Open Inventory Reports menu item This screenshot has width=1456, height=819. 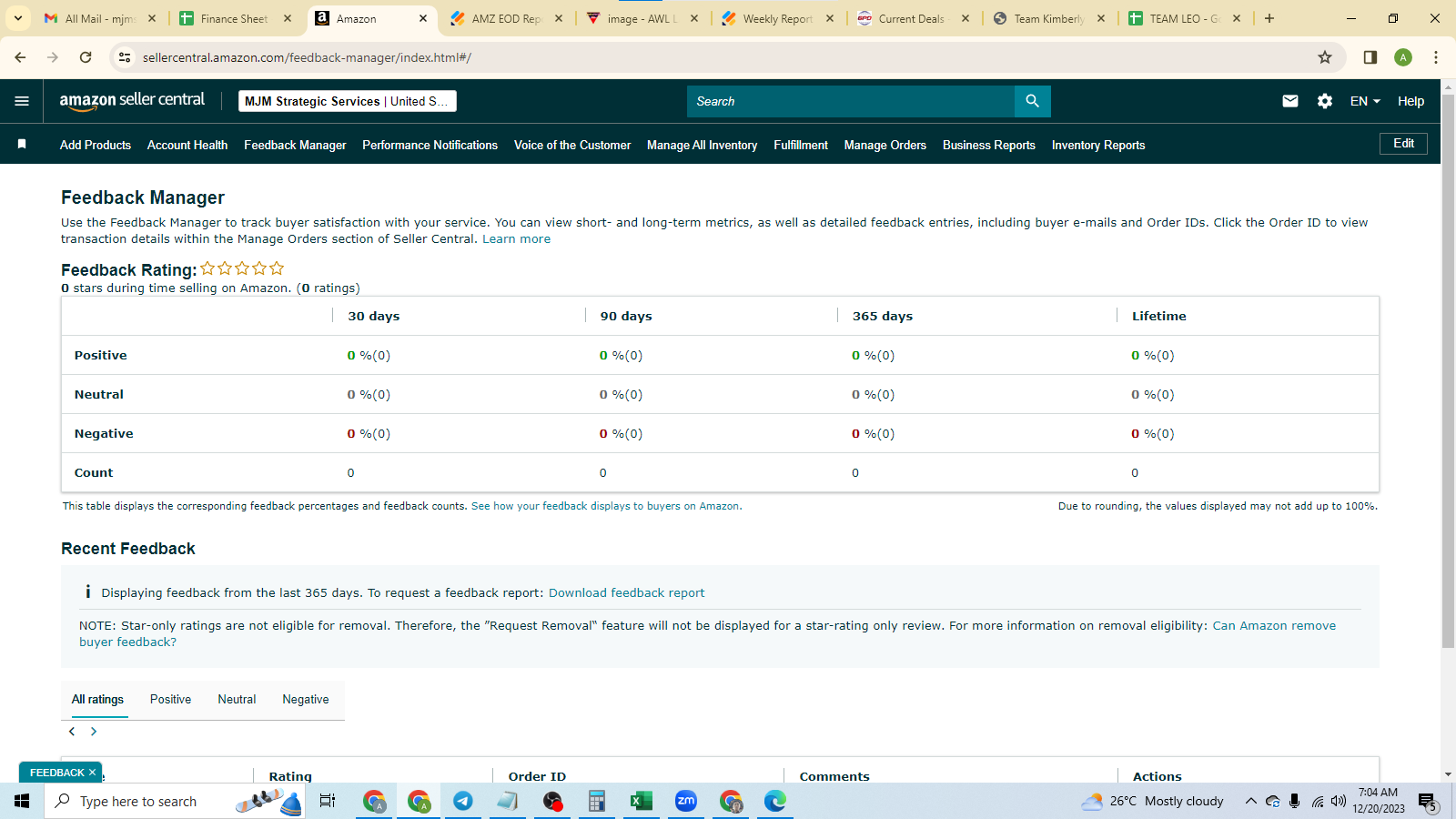point(1098,145)
